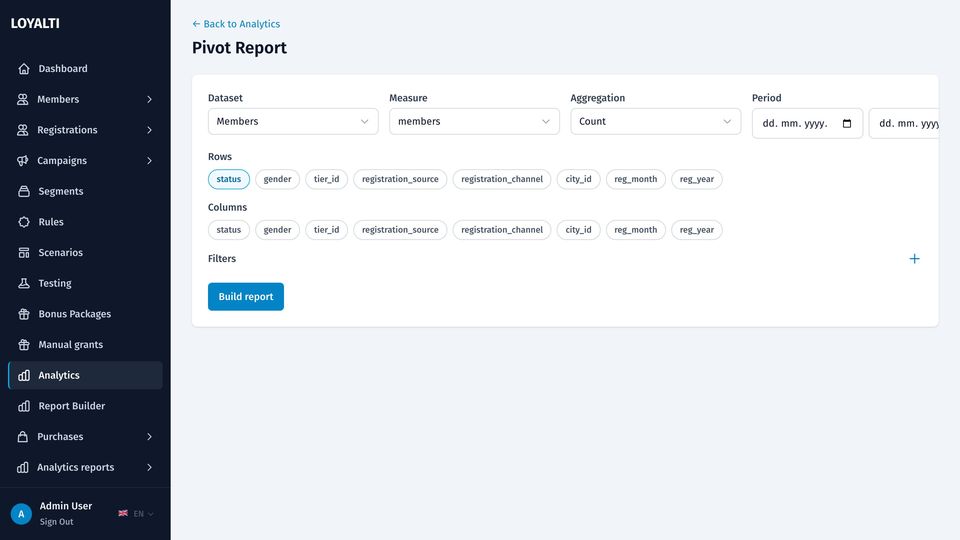The width and height of the screenshot is (960, 540).
Task: Expand the Members submenu chevron
Action: (149, 99)
